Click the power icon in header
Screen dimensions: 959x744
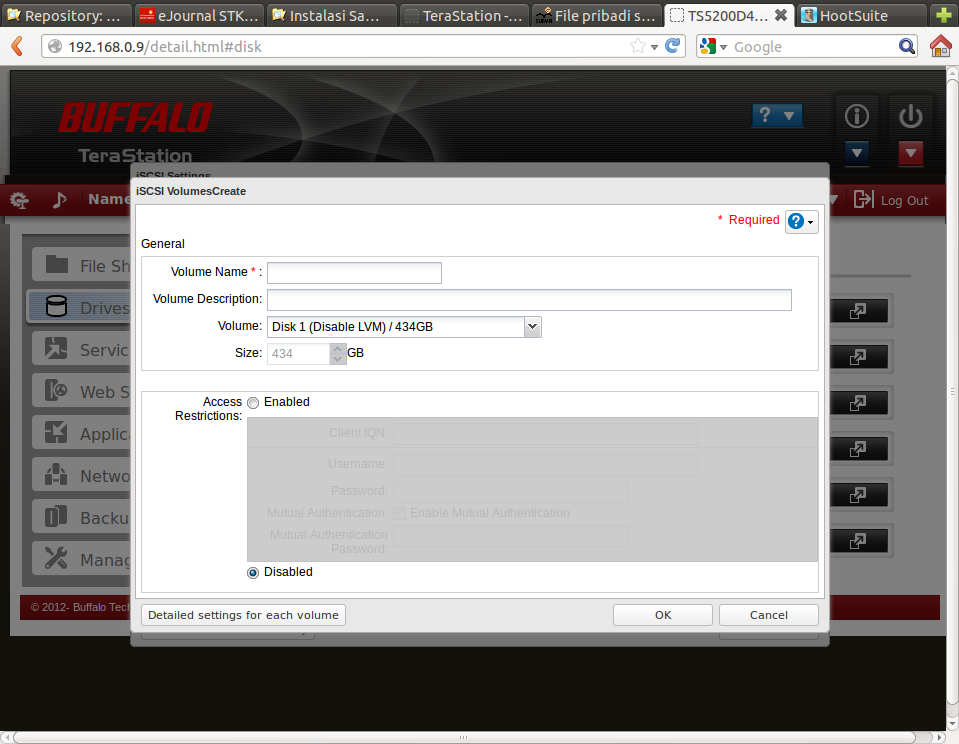point(910,117)
